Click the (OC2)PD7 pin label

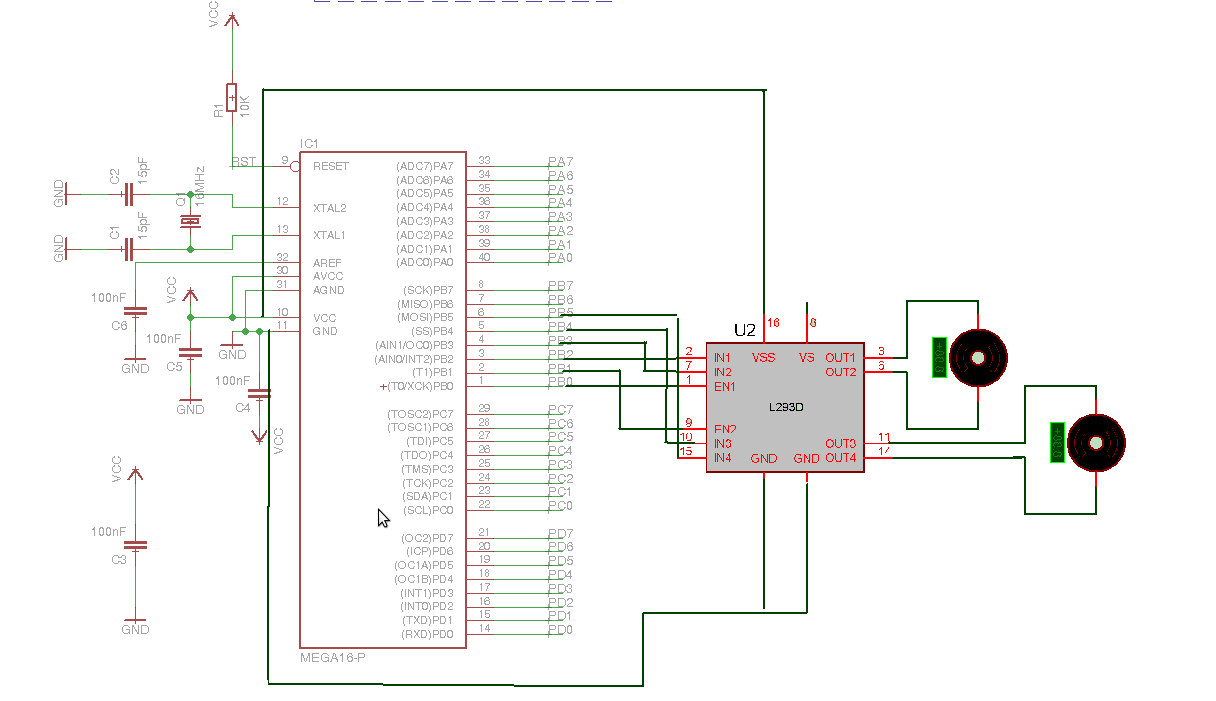[x=427, y=538]
